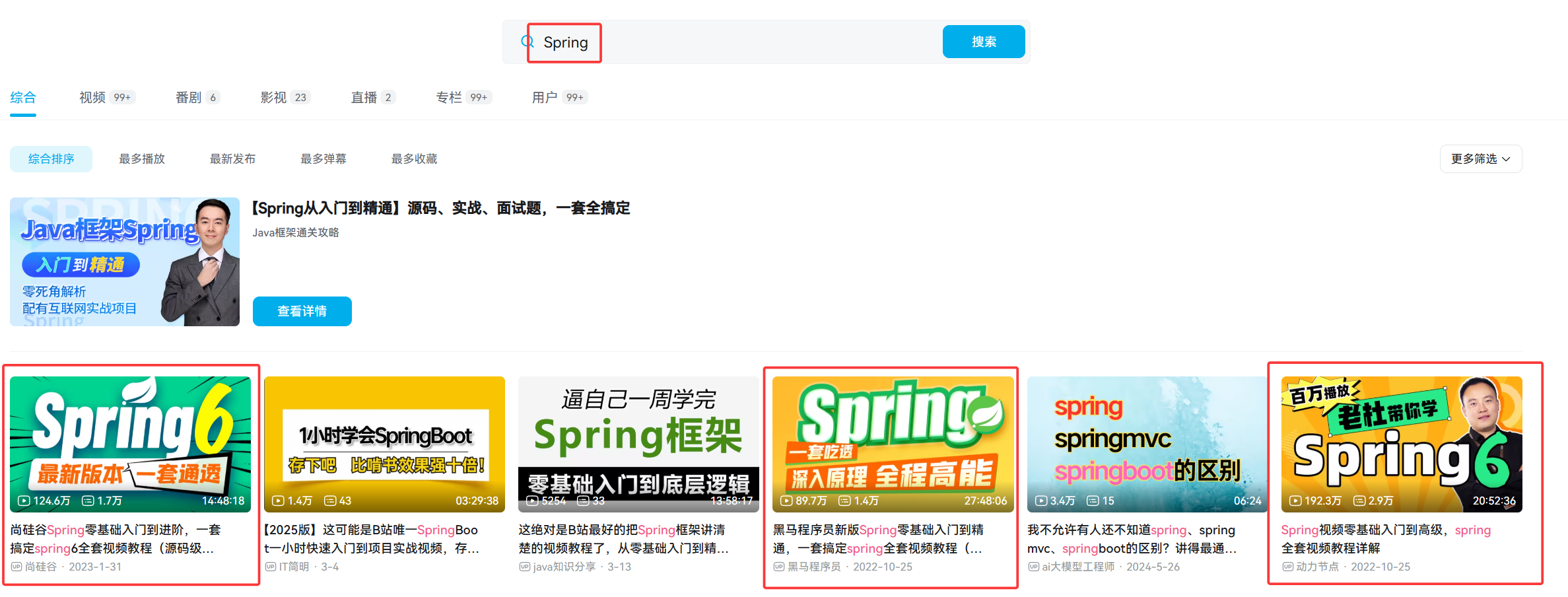Click UP icon before 尚硅谷
The image size is (1568, 597).
pyautogui.click(x=17, y=567)
